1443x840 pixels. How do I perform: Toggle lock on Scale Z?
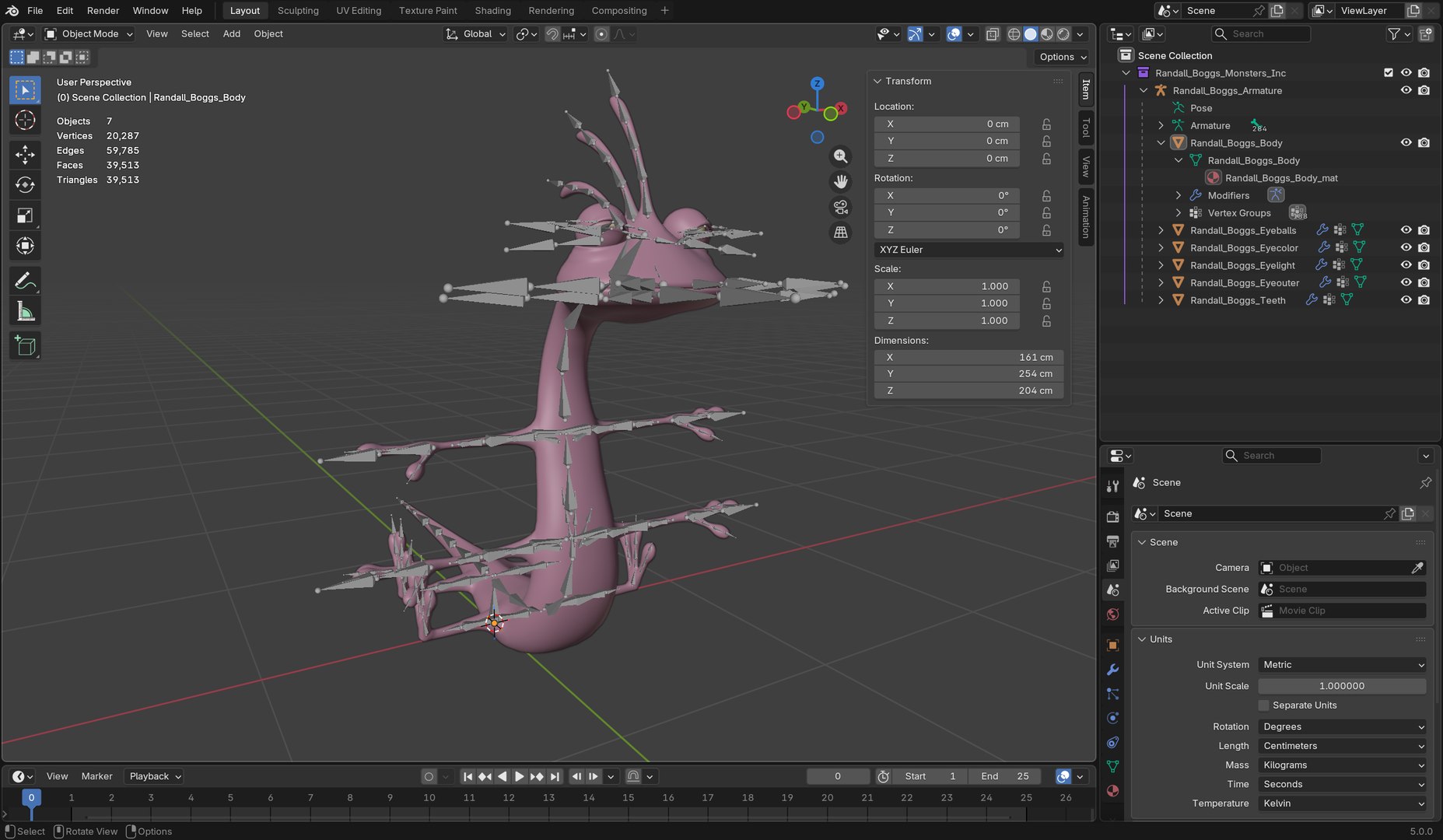click(x=1046, y=321)
